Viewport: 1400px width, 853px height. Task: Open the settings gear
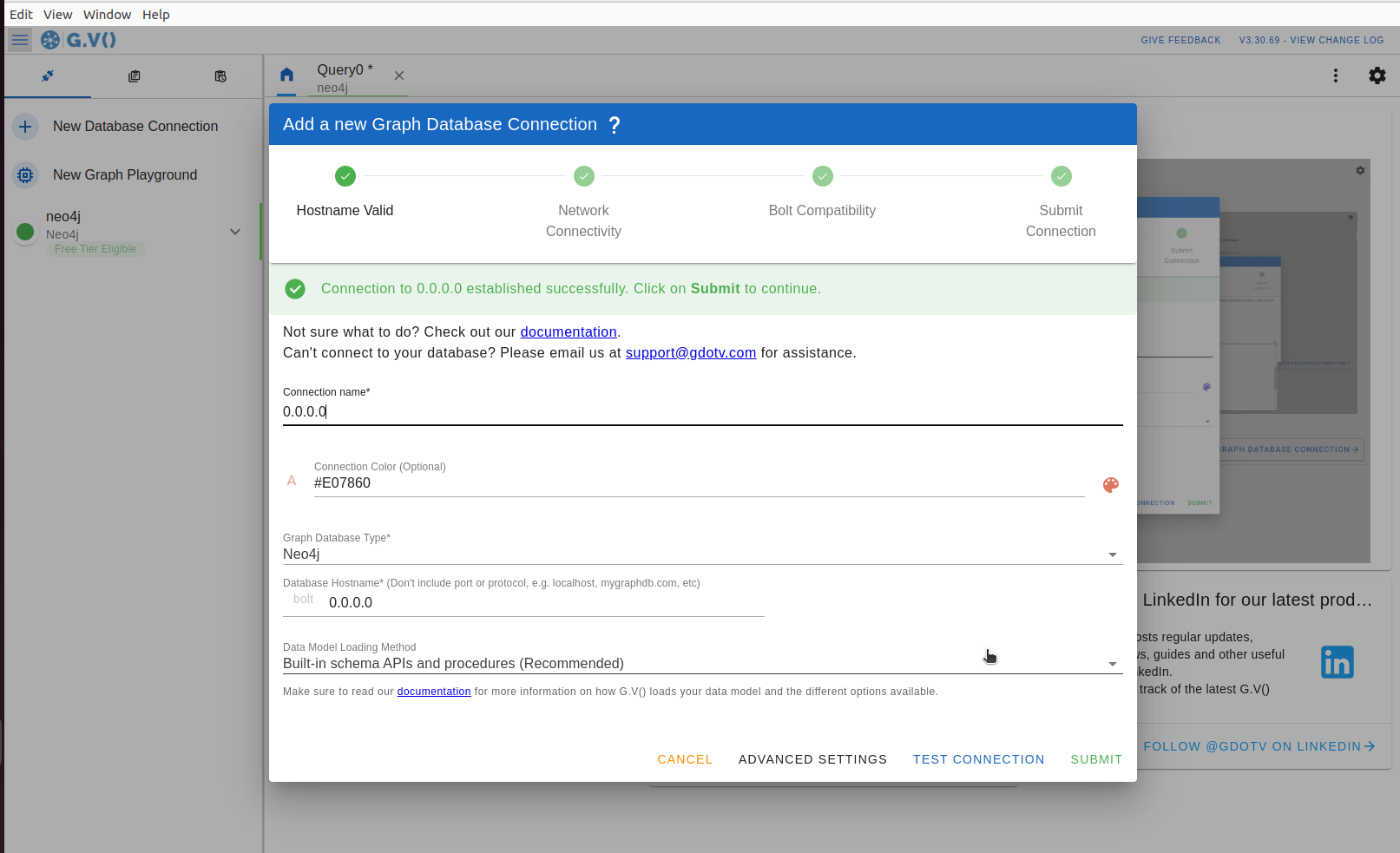(x=1377, y=75)
